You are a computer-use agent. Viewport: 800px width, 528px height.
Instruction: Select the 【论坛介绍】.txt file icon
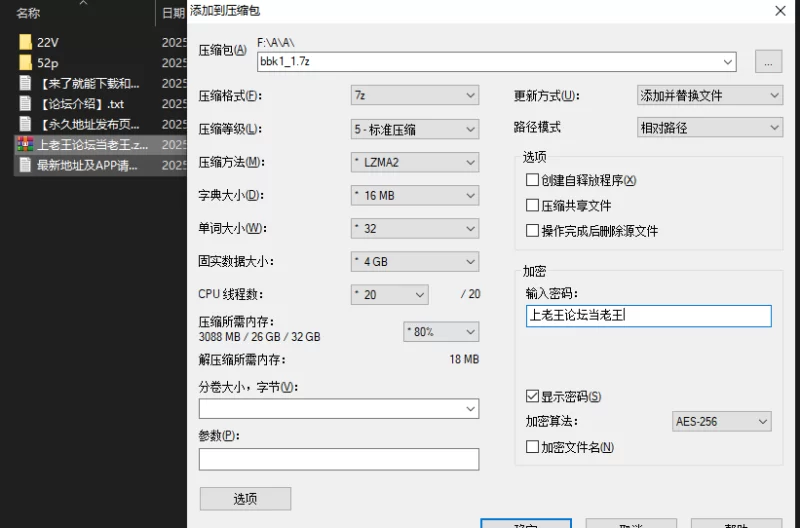point(25,104)
